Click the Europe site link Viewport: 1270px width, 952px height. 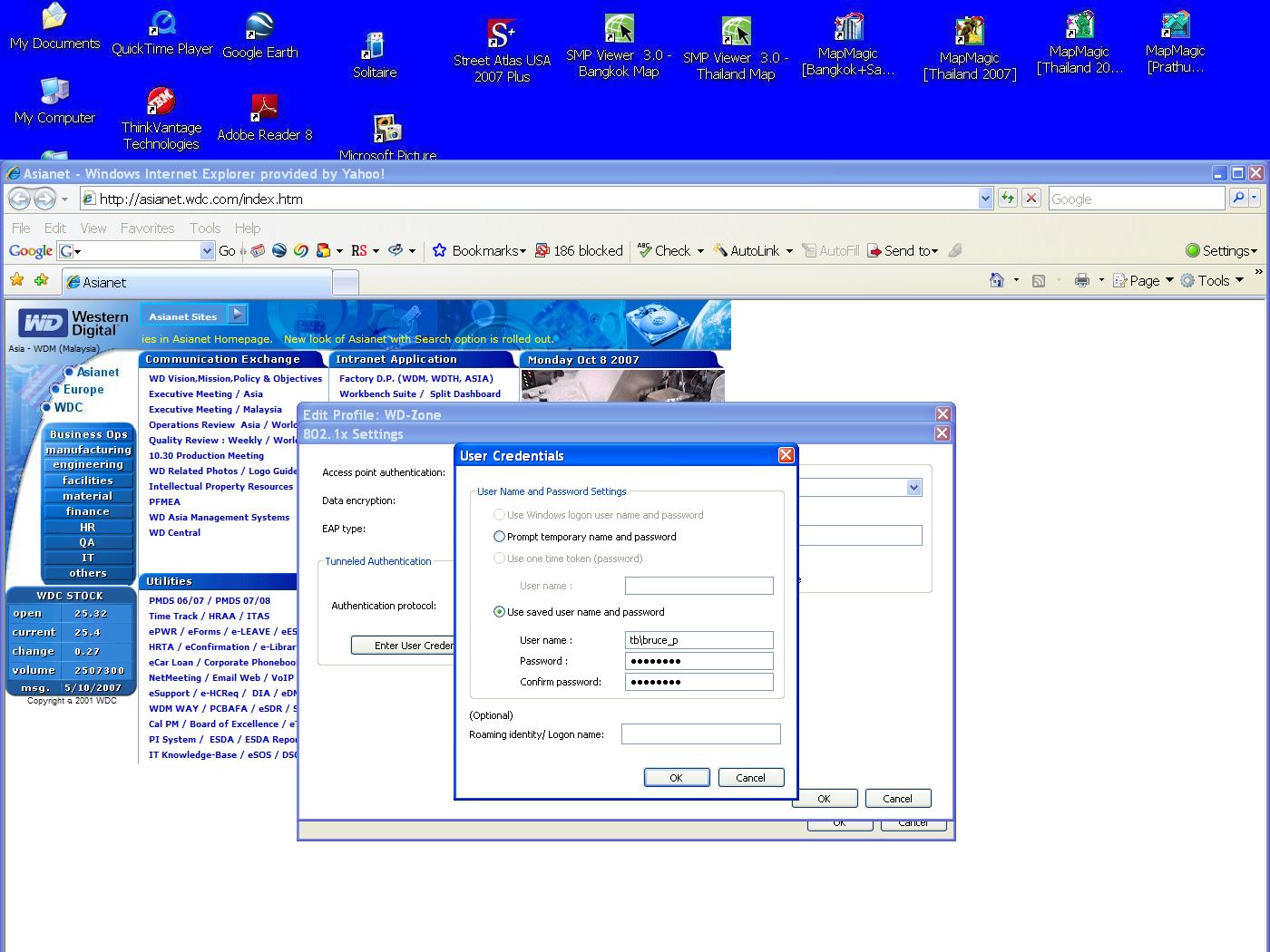(x=83, y=390)
